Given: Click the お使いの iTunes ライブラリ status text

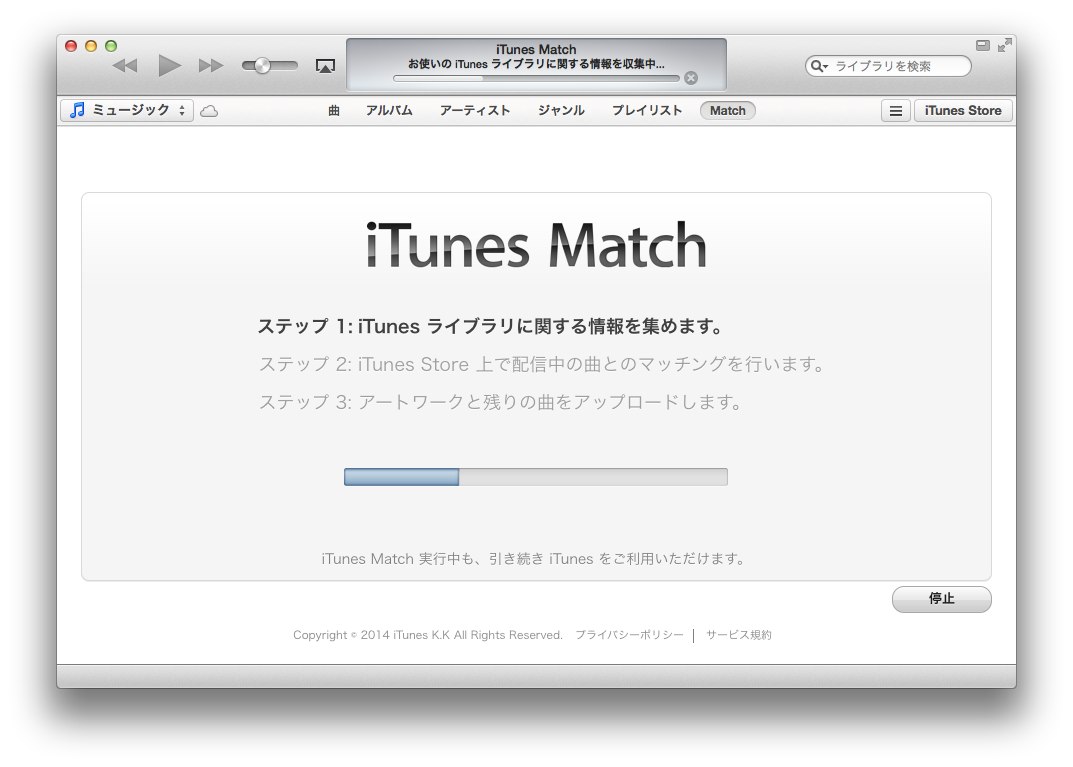Looking at the screenshot, I should [x=536, y=64].
